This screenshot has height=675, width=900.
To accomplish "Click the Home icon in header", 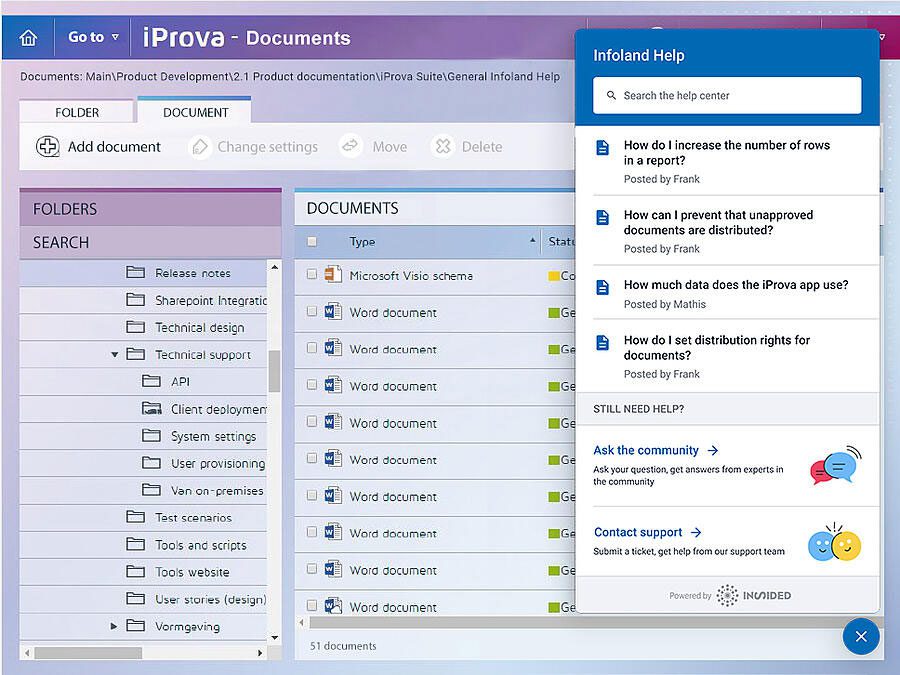I will (28, 38).
